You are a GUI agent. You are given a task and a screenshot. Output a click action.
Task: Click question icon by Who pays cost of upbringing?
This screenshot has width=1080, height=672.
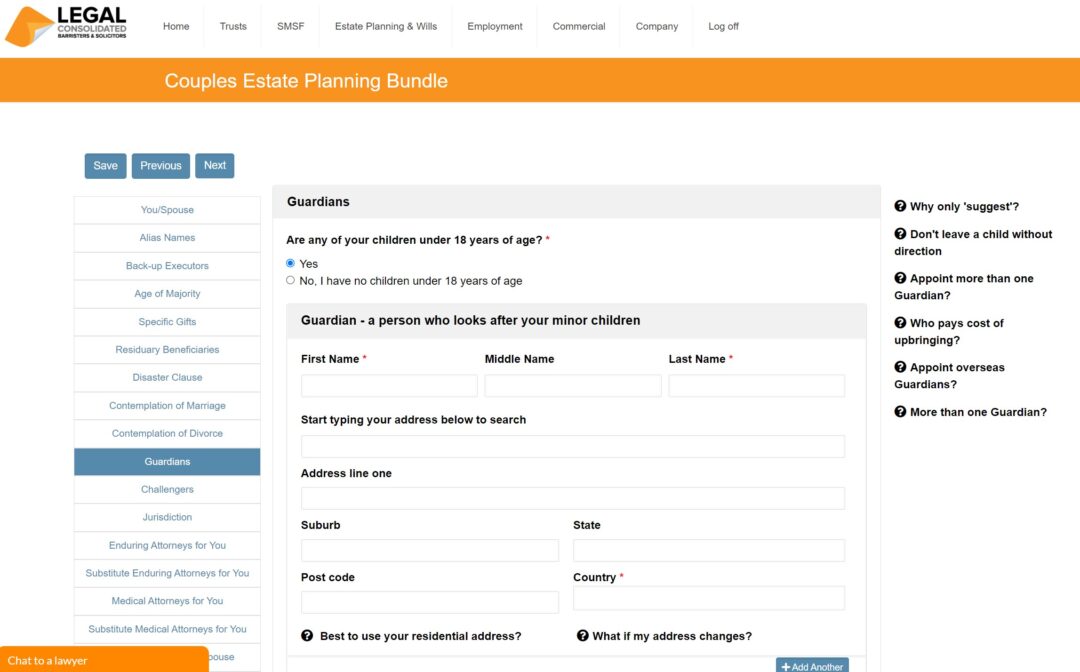(900, 323)
